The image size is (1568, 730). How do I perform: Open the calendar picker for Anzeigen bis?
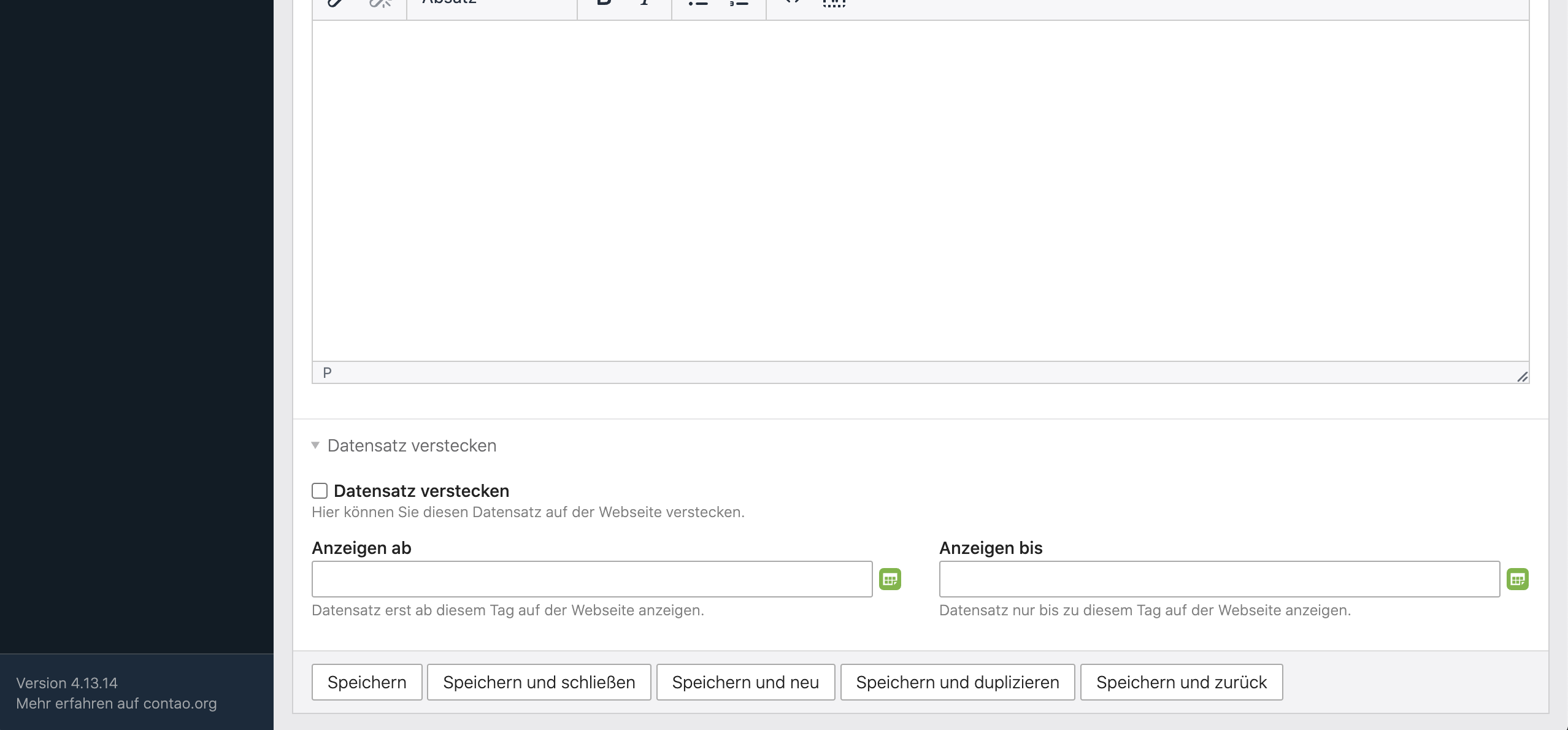(1517, 579)
